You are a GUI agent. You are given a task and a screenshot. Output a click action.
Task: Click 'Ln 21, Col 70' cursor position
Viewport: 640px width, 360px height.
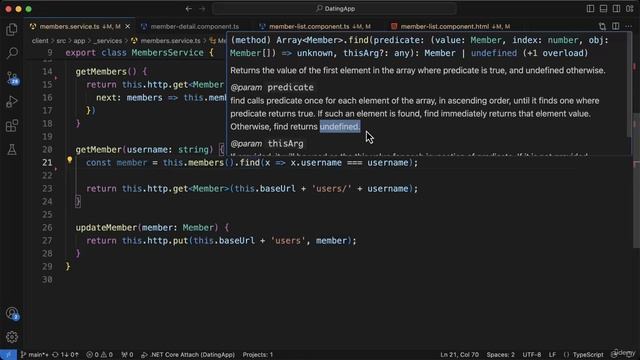(x=459, y=355)
